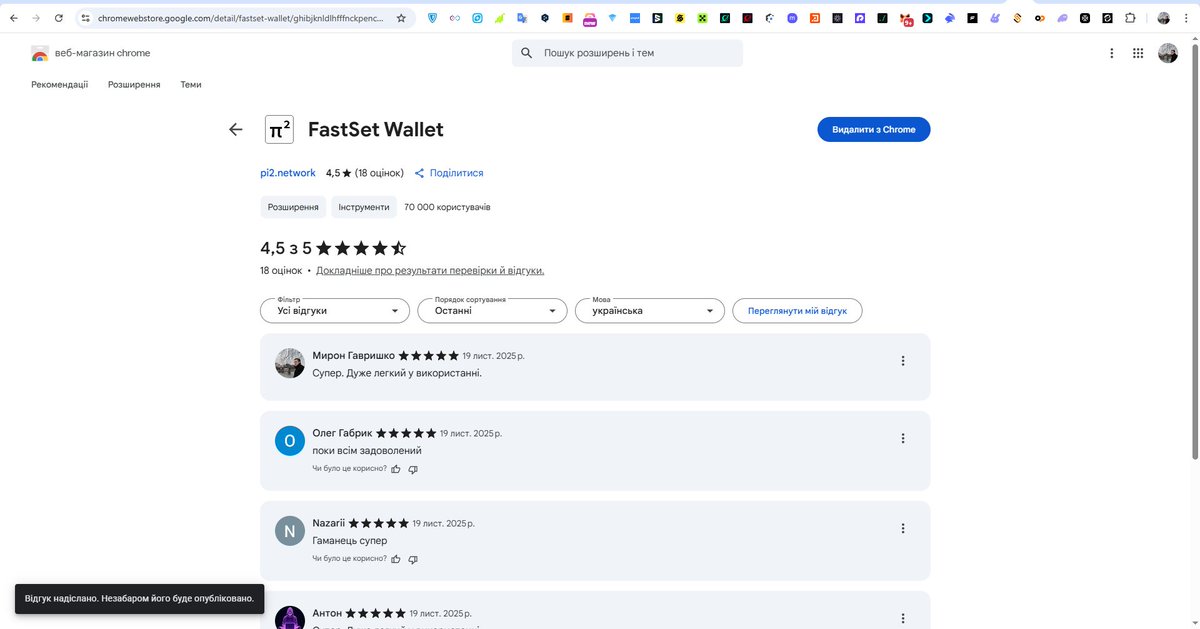This screenshot has height=629, width=1200.
Task: Open overflow menu on Мирон Гавришко review
Action: point(902,360)
